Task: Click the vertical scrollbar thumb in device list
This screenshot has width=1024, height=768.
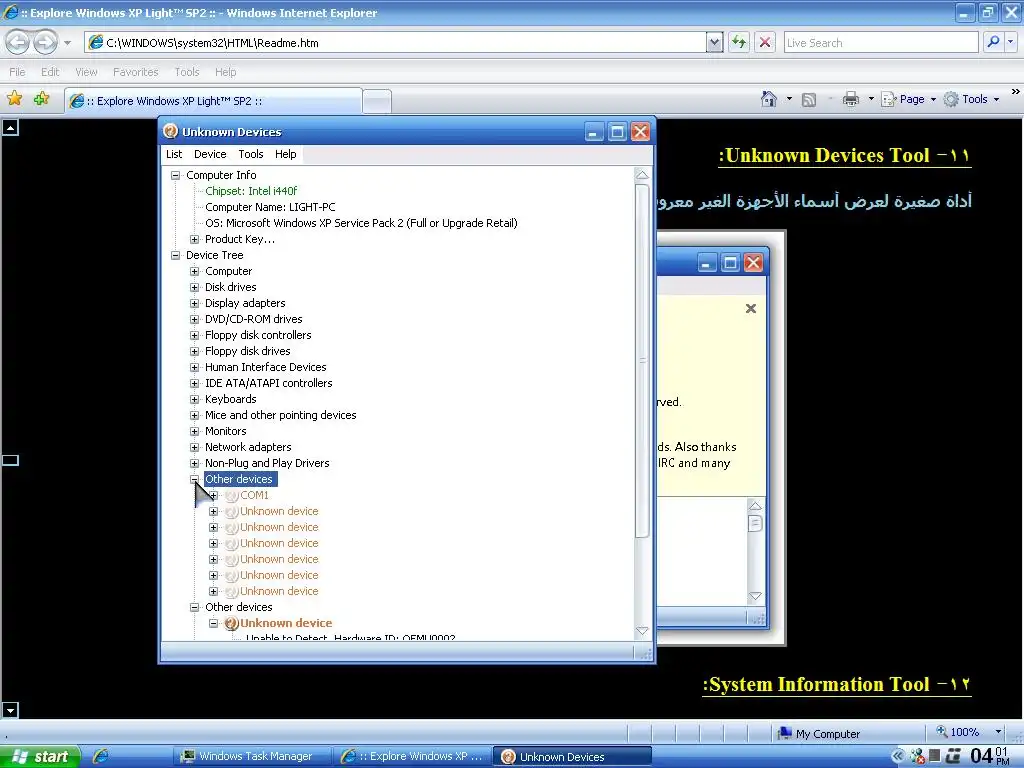Action: (642, 360)
